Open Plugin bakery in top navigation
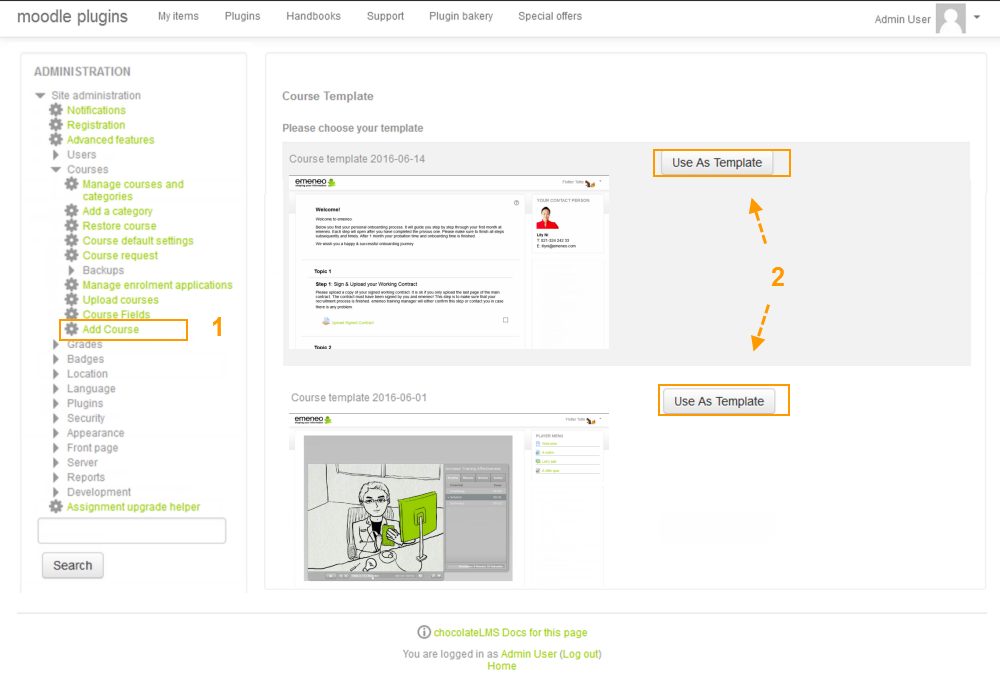 [x=461, y=16]
